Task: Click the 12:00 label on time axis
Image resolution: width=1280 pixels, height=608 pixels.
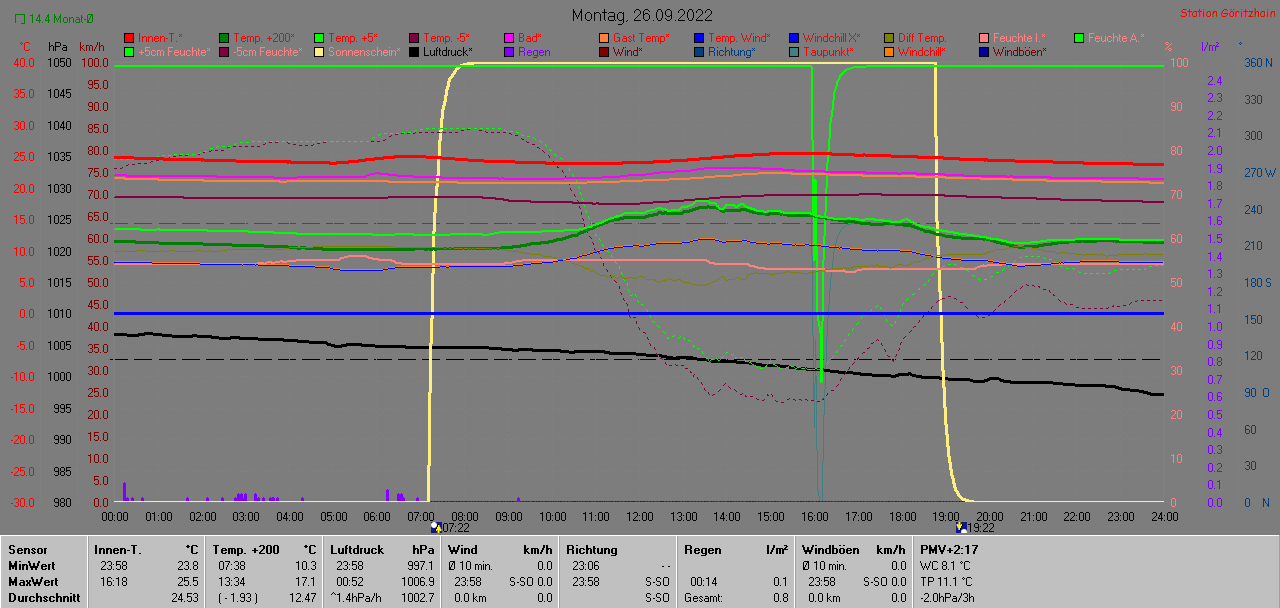Action: pyautogui.click(x=640, y=516)
